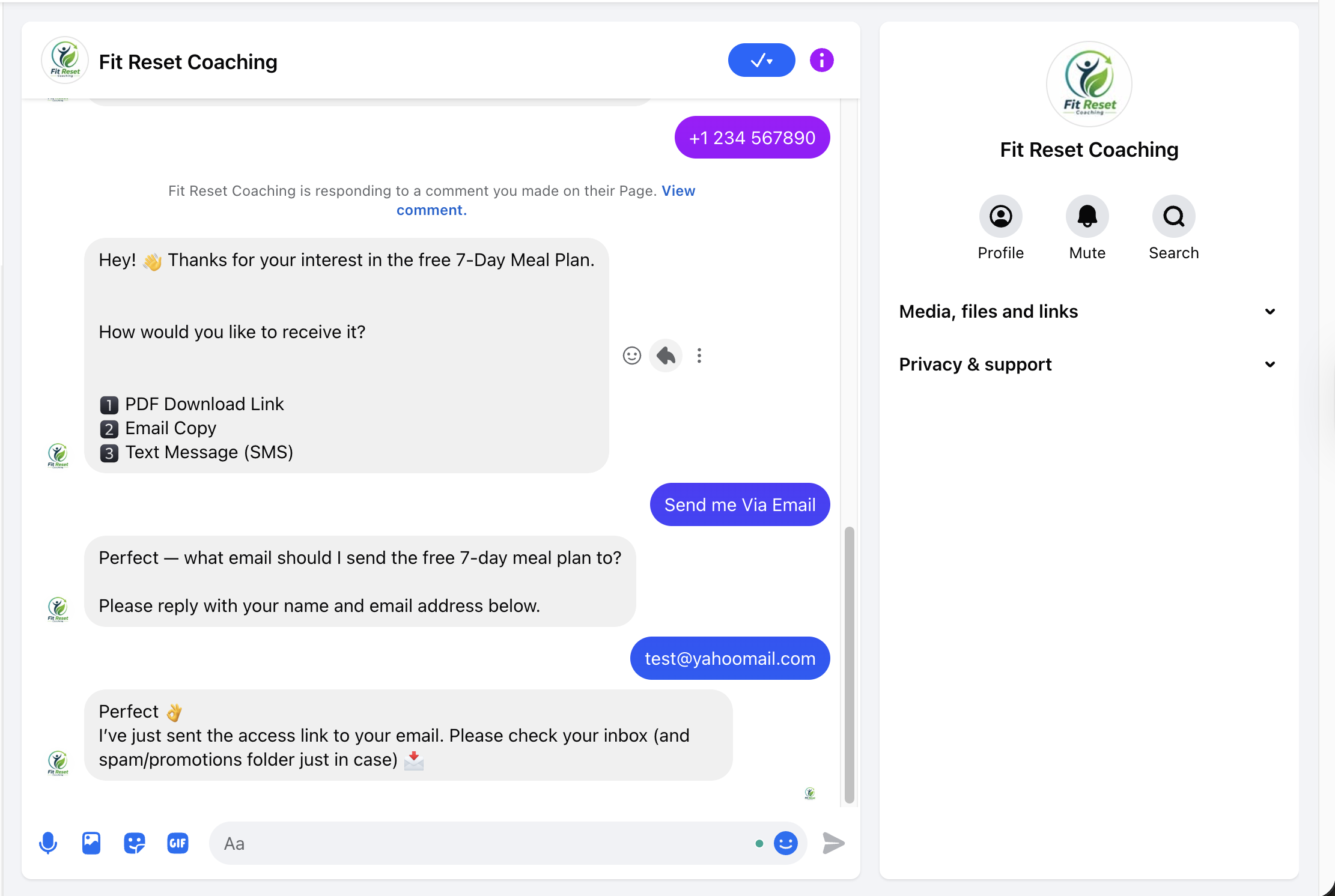Search in conversation via Search icon

1174,216
